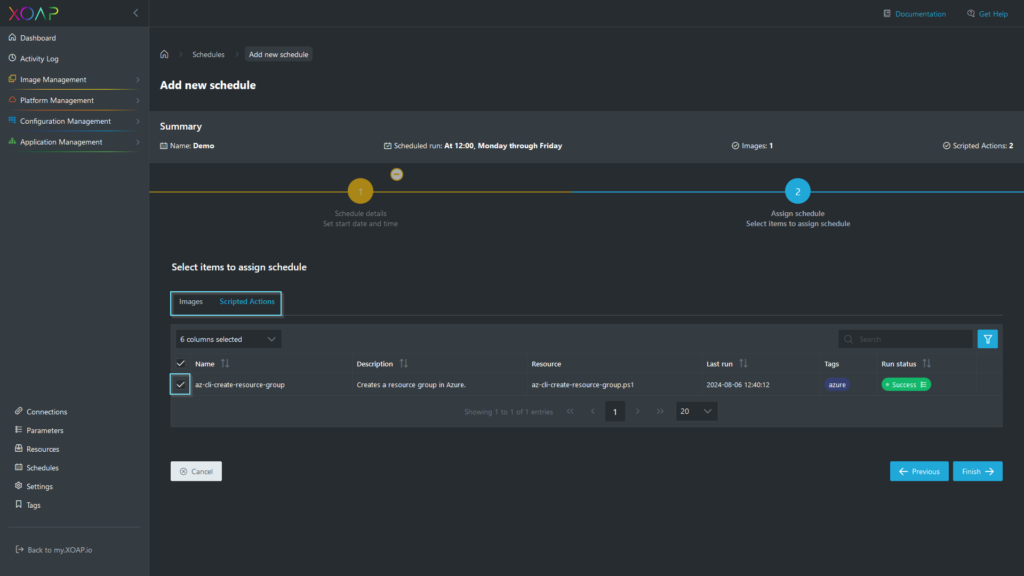Click the Finish button
1024x576 pixels.
coord(978,472)
